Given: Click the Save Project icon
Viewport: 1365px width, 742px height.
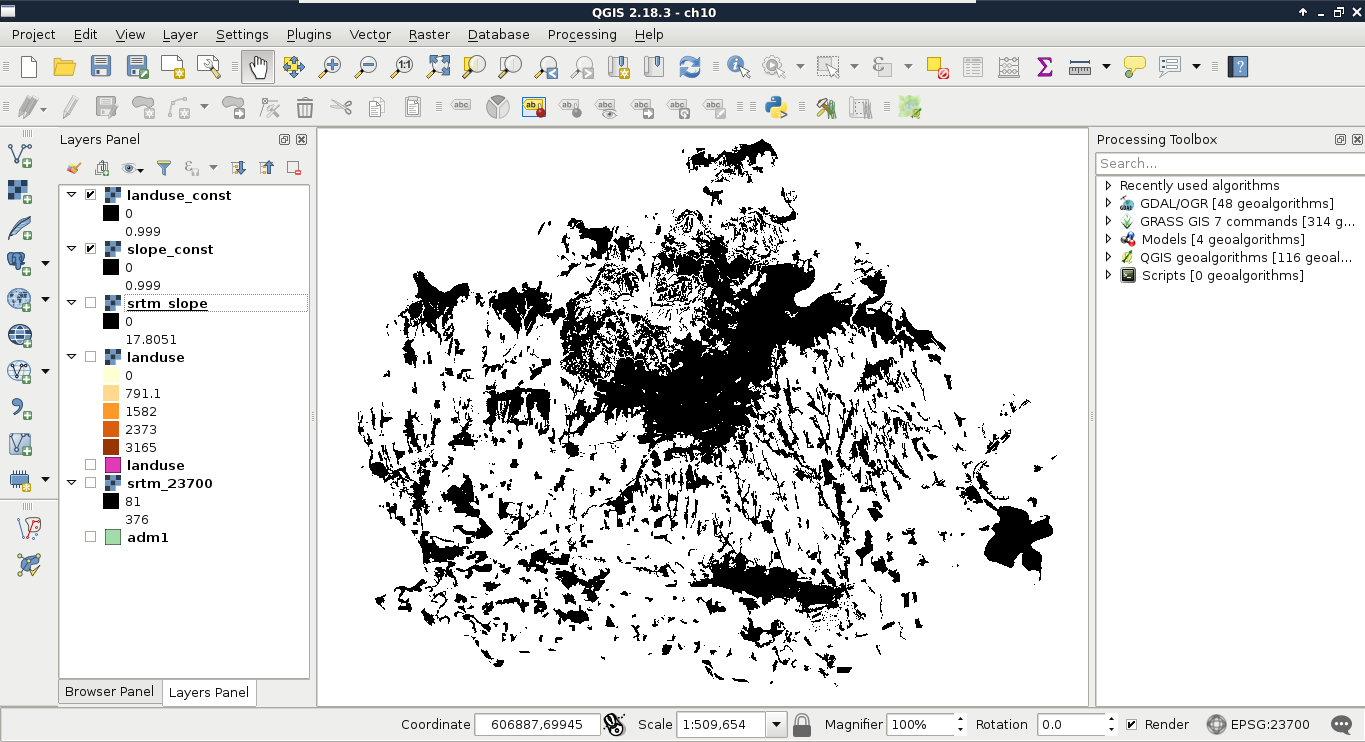Looking at the screenshot, I should click(x=101, y=67).
